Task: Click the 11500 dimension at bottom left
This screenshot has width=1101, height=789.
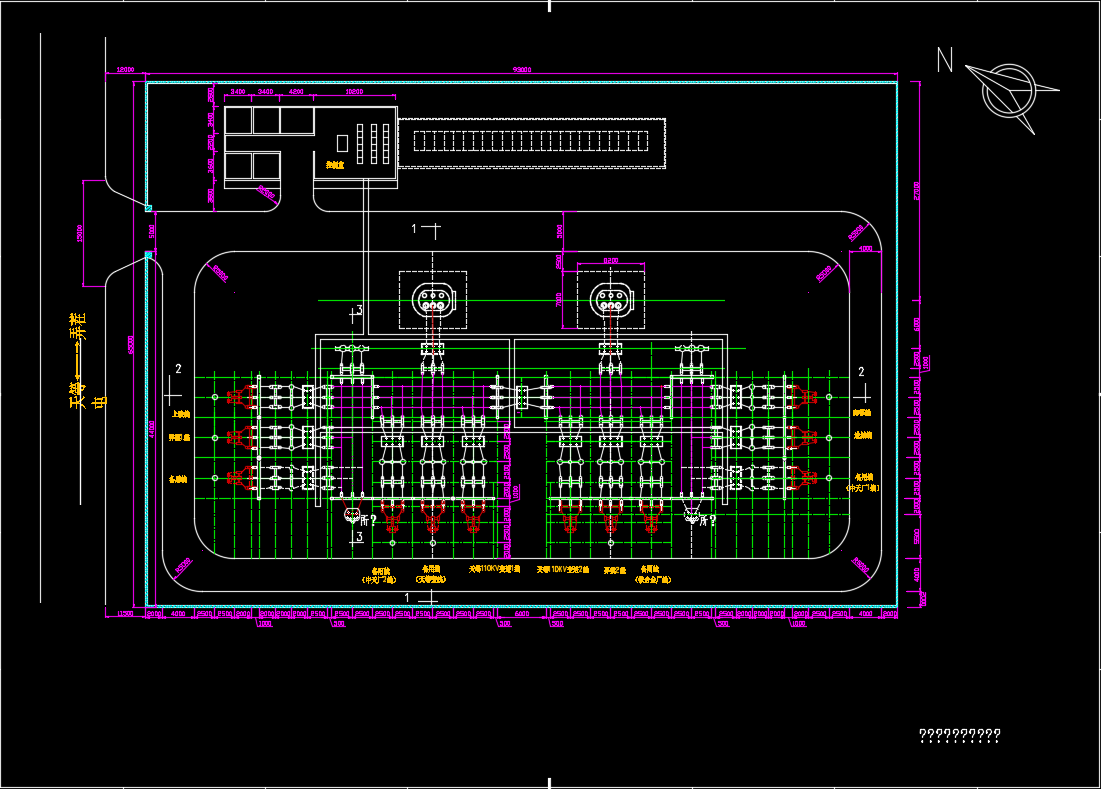Action: click(x=125, y=614)
